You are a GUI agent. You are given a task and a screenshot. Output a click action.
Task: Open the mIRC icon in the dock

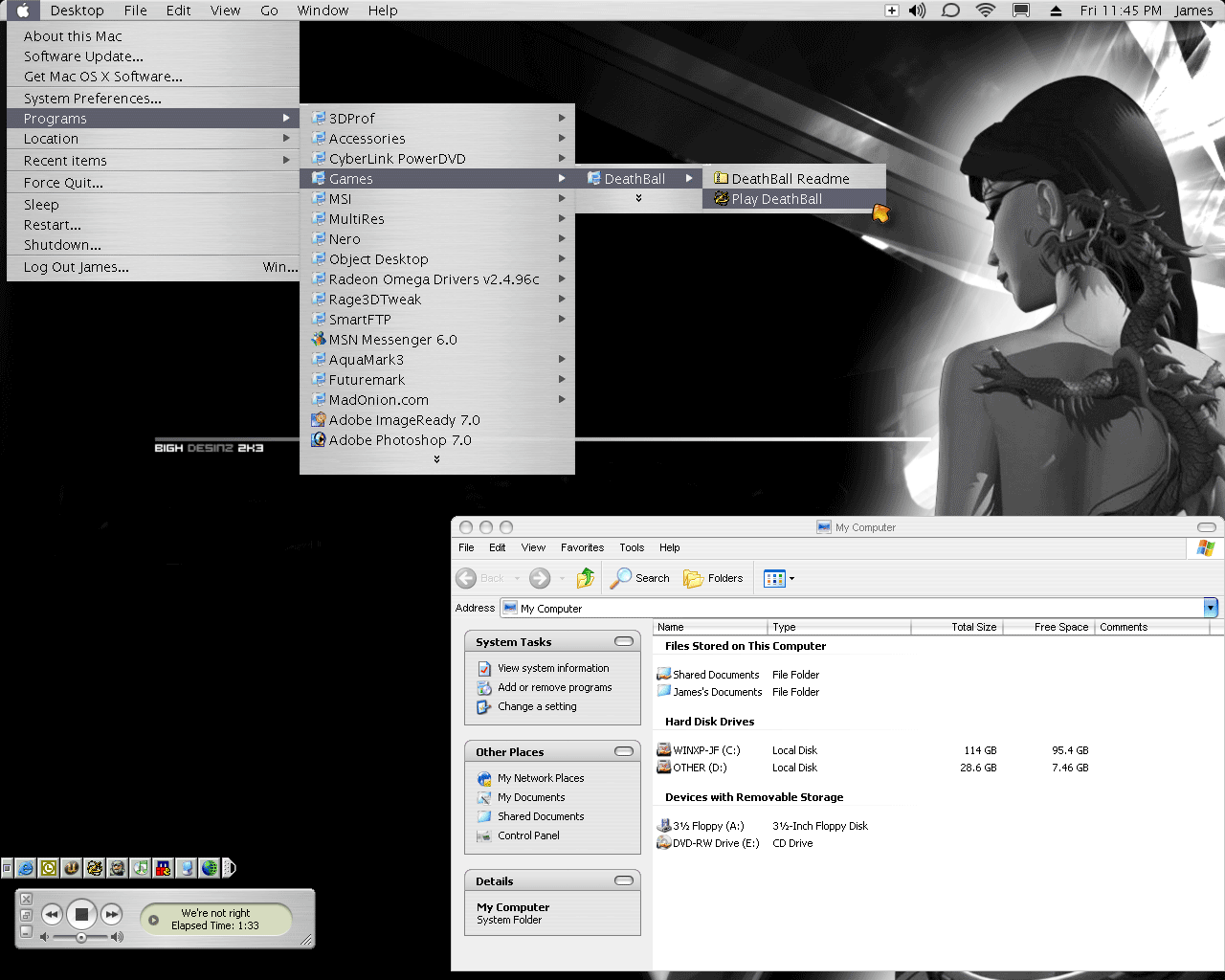pyautogui.click(x=164, y=868)
